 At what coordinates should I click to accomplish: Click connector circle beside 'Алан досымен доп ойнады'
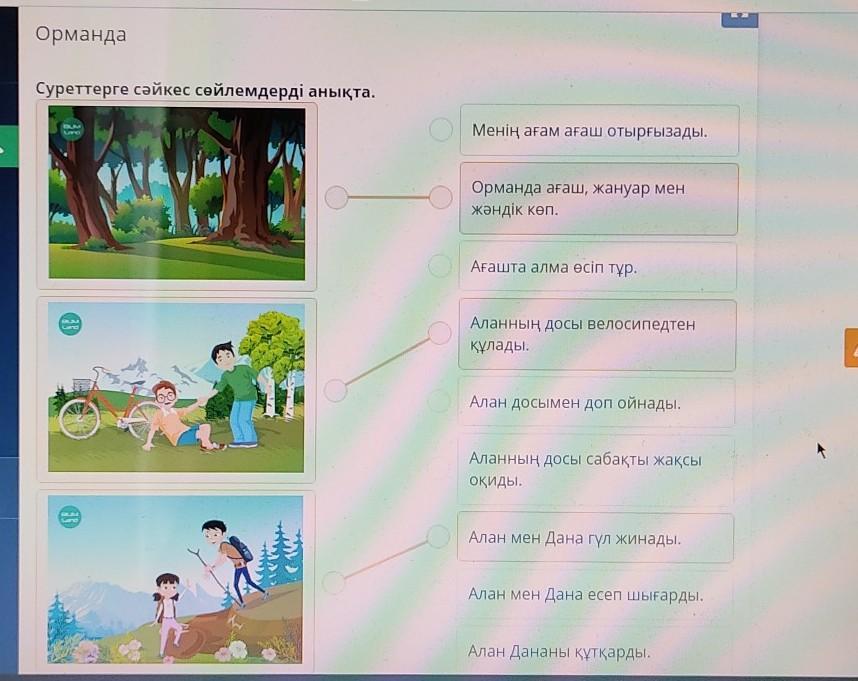439,401
